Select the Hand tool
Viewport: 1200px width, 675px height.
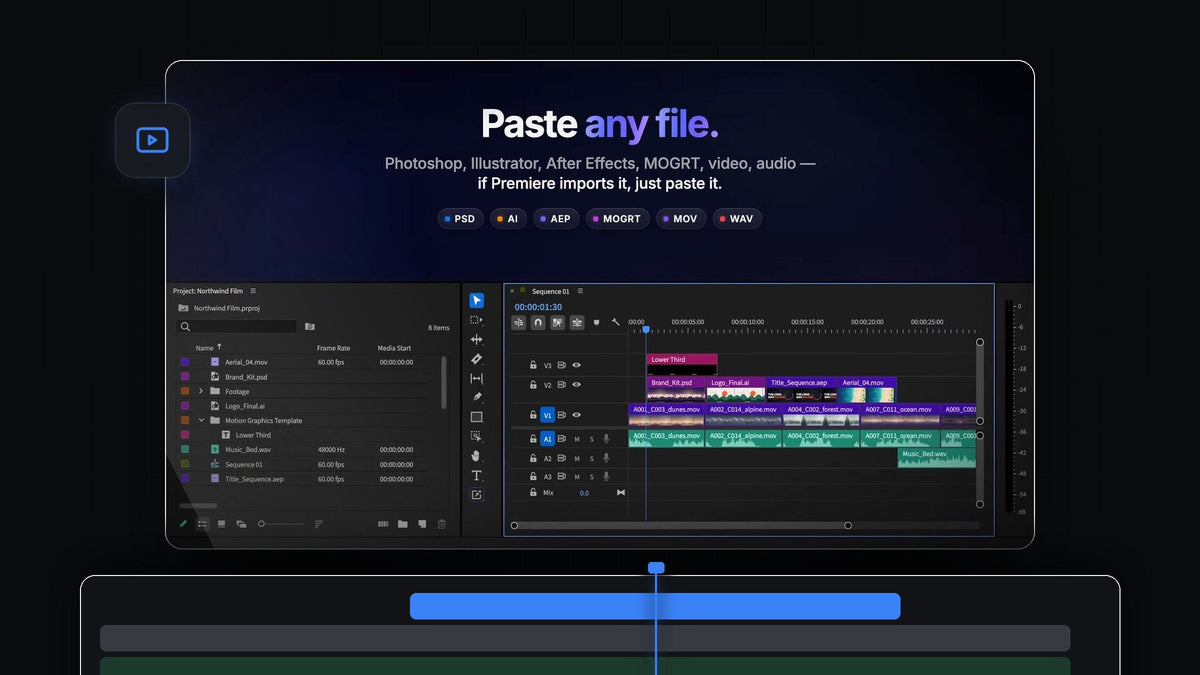click(477, 456)
